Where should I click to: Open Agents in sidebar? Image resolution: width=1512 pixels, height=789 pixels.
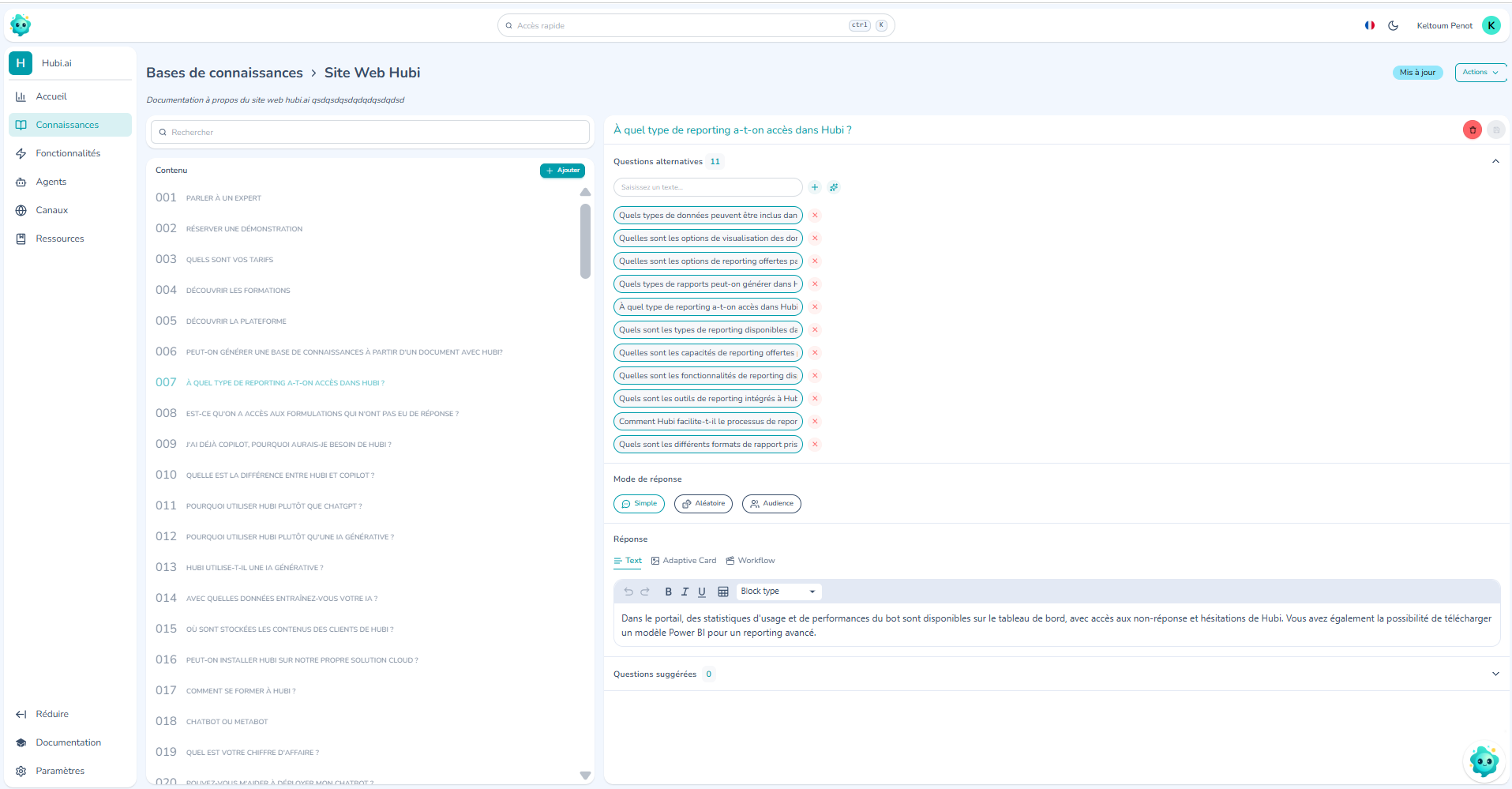tap(70, 182)
